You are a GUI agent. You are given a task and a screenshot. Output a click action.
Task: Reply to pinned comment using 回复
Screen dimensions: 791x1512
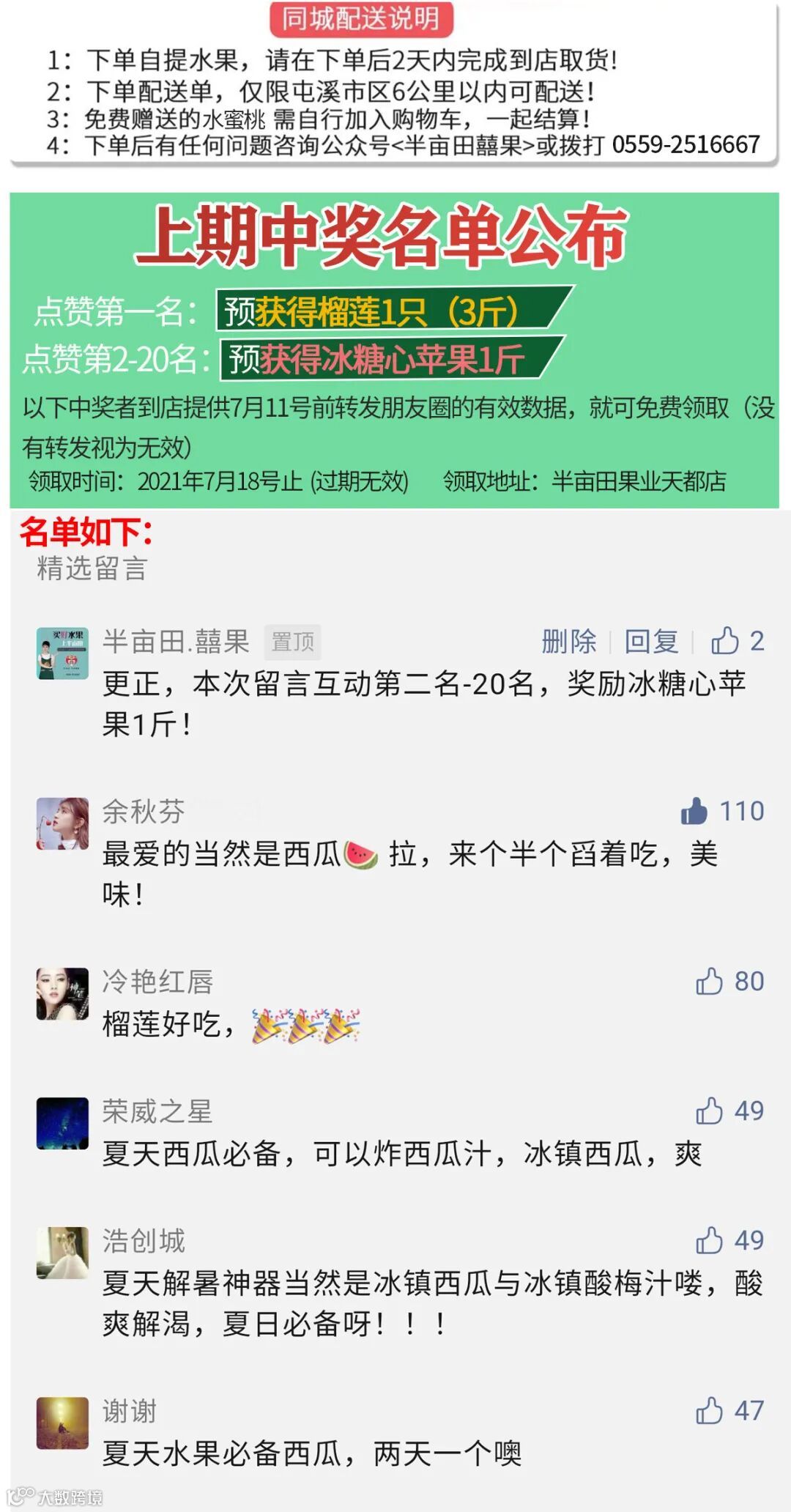(x=651, y=641)
